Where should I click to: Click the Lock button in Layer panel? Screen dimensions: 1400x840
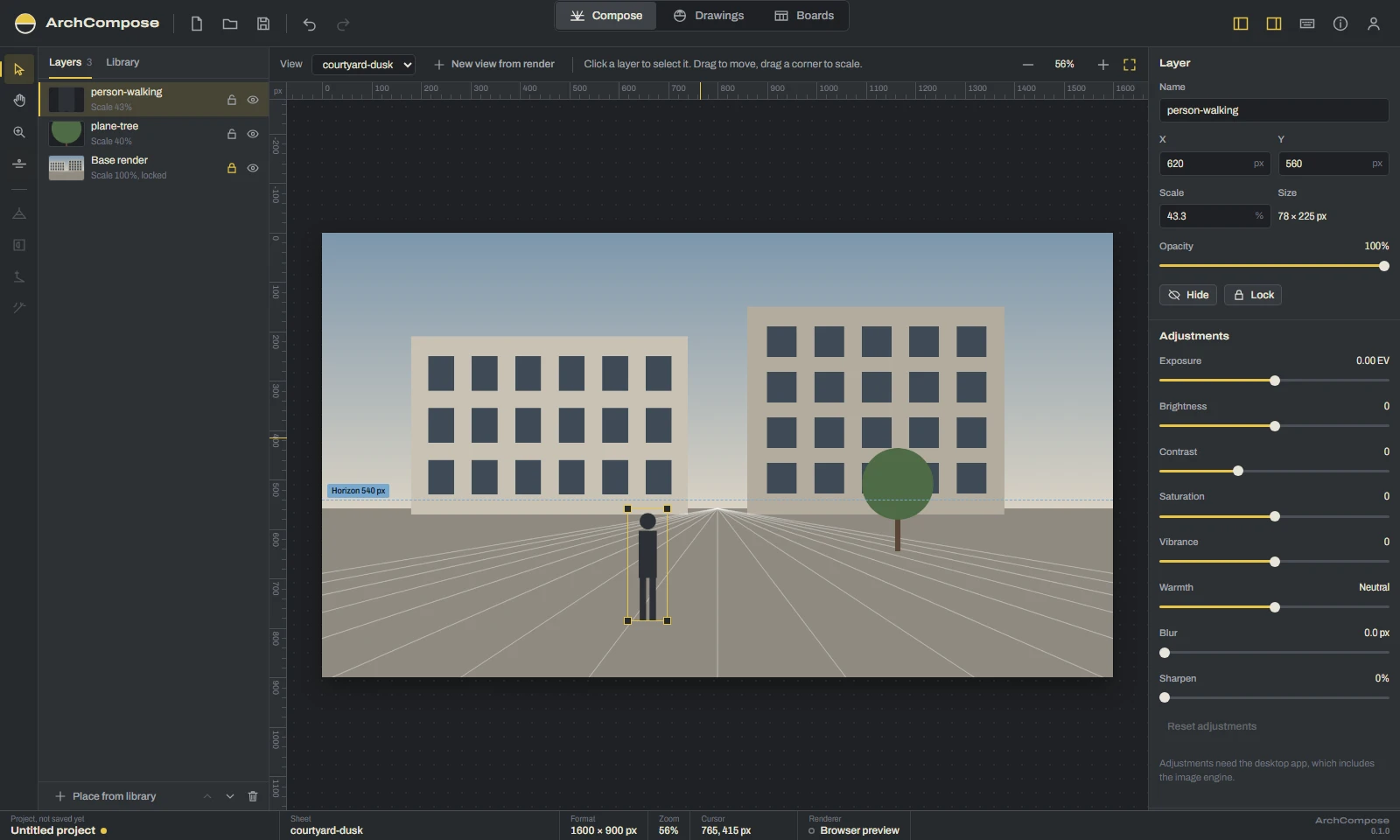(x=1253, y=295)
